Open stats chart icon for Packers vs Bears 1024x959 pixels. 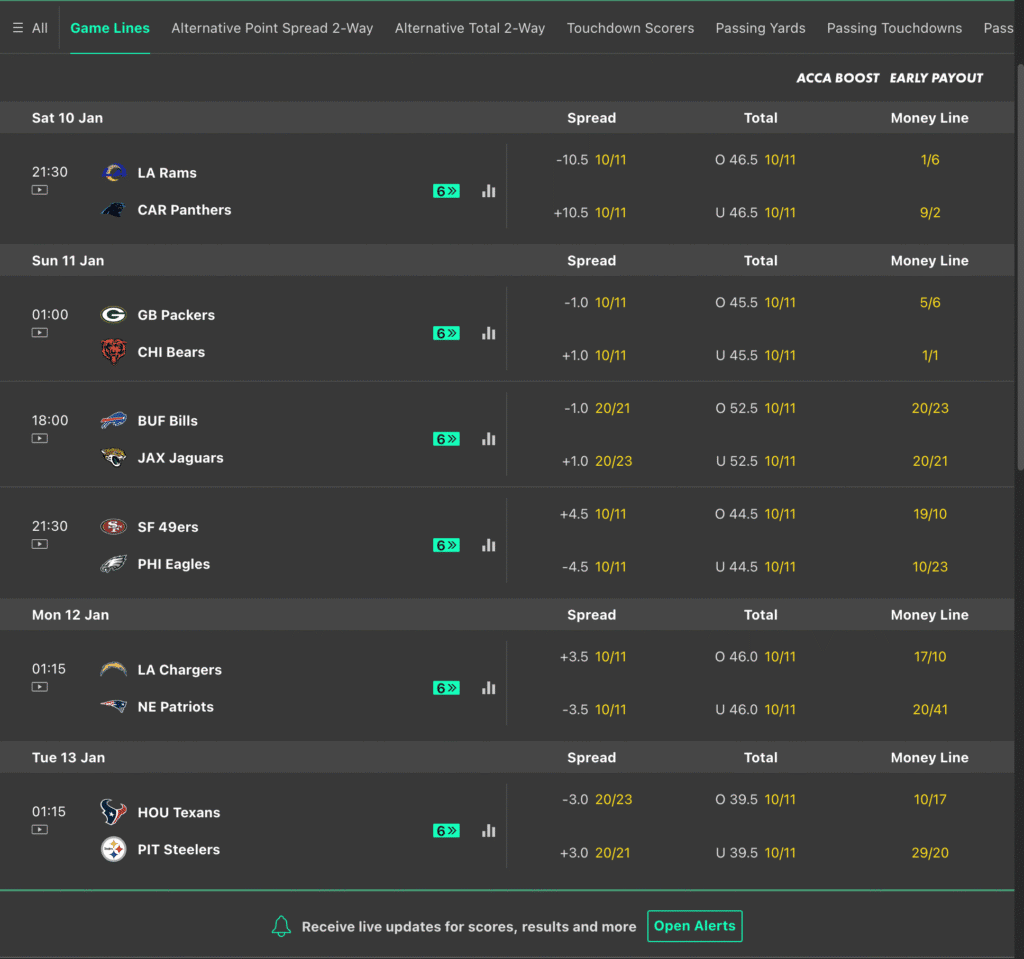point(488,333)
